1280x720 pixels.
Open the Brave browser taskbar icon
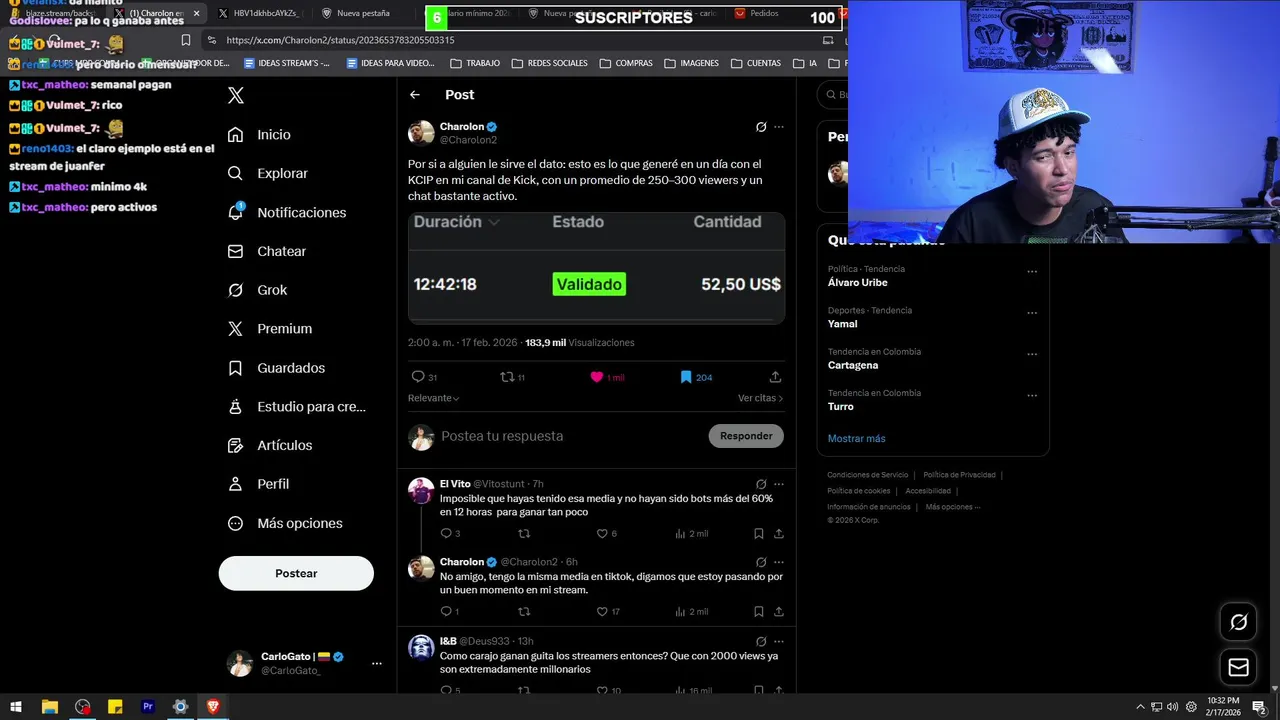coord(213,706)
